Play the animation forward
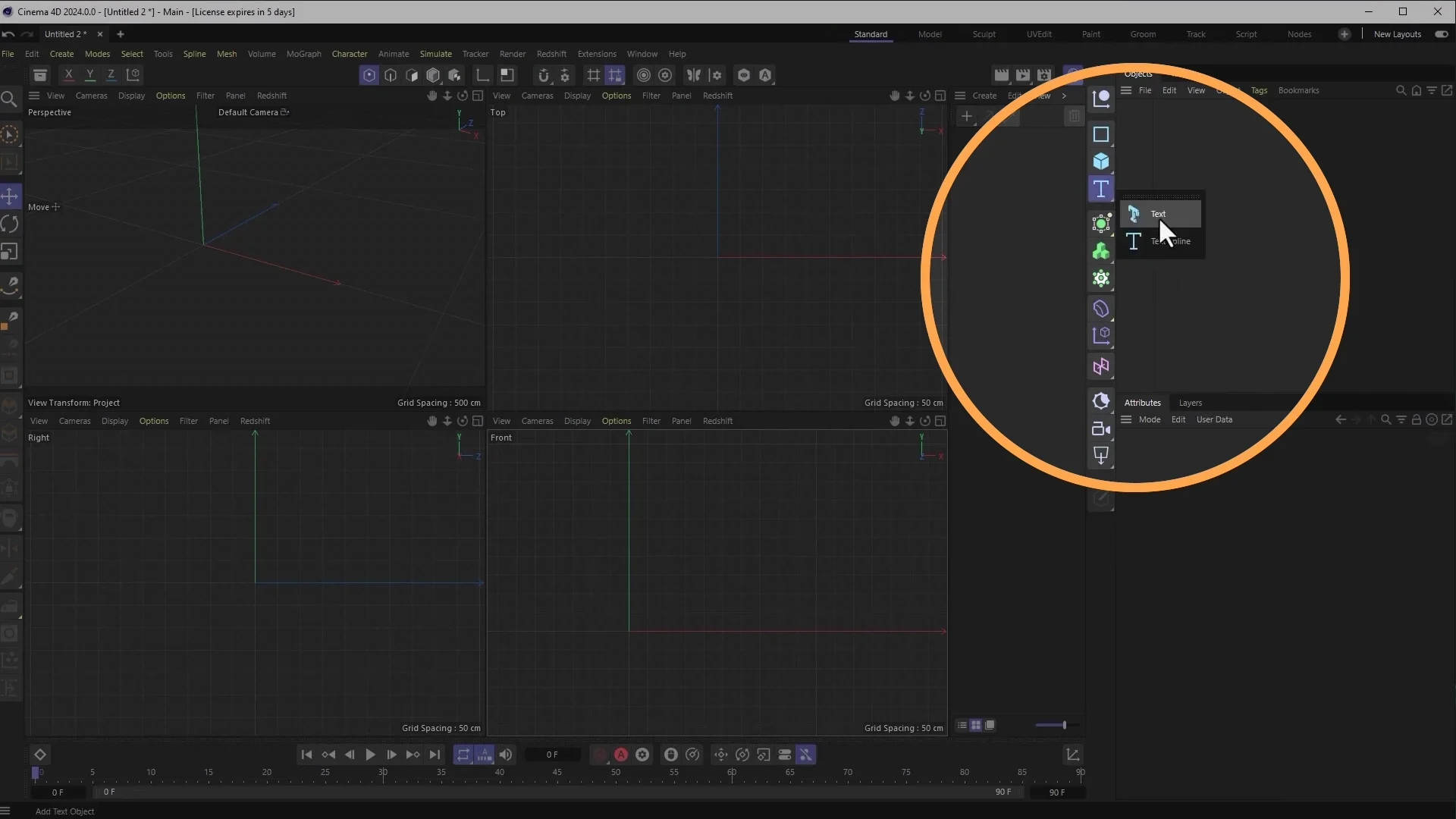 (x=370, y=755)
